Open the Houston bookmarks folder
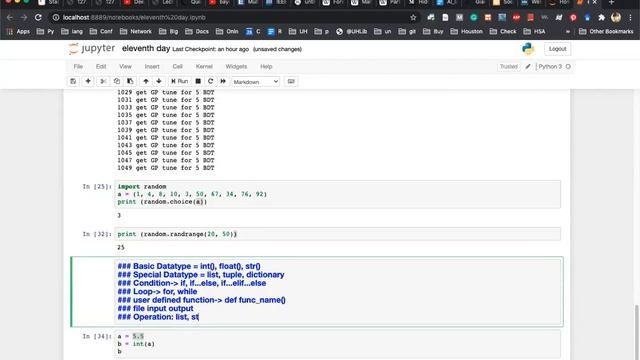This screenshot has height=360, width=640. pyautogui.click(x=466, y=31)
